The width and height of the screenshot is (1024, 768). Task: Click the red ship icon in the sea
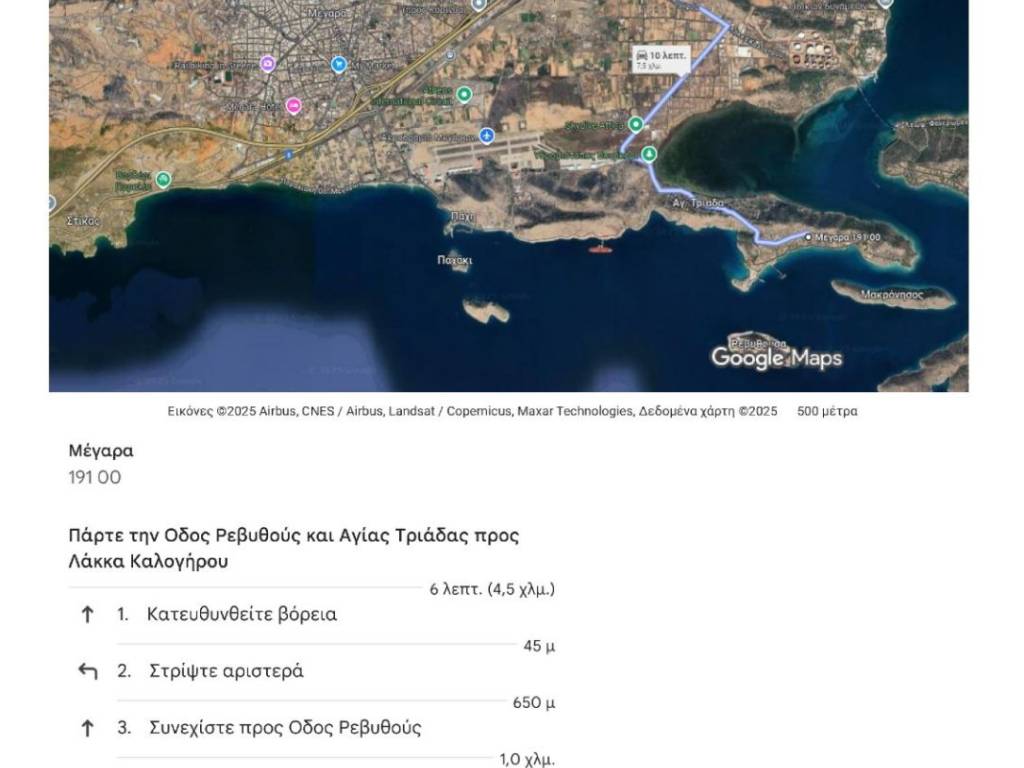click(x=599, y=249)
